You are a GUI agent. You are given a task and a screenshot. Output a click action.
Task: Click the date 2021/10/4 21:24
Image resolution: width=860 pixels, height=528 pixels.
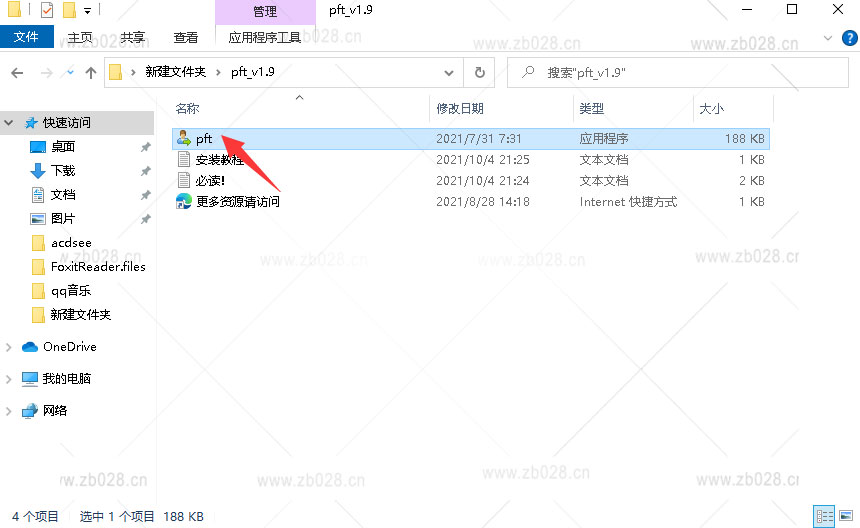click(483, 180)
